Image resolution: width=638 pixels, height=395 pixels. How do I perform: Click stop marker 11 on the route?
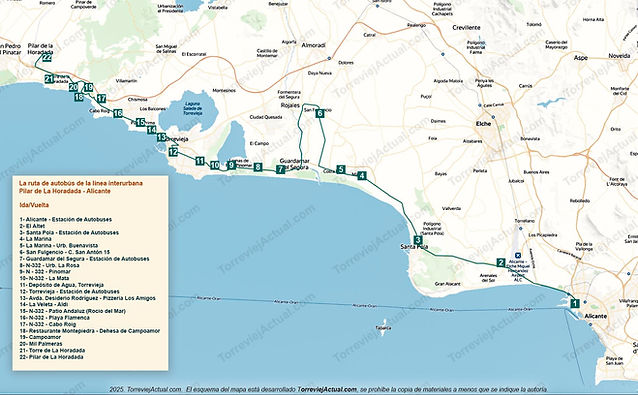pyautogui.click(x=199, y=161)
